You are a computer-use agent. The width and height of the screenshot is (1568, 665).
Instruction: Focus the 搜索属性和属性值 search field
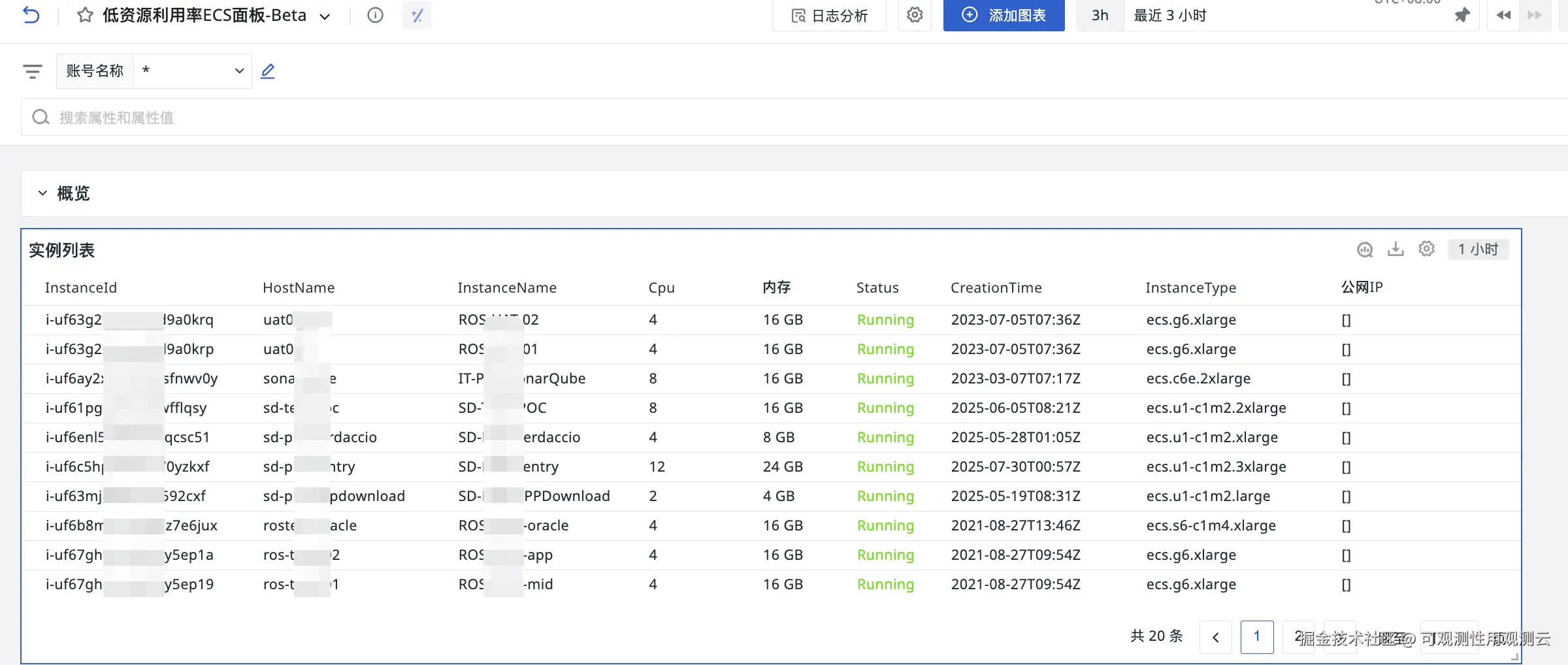(794, 118)
